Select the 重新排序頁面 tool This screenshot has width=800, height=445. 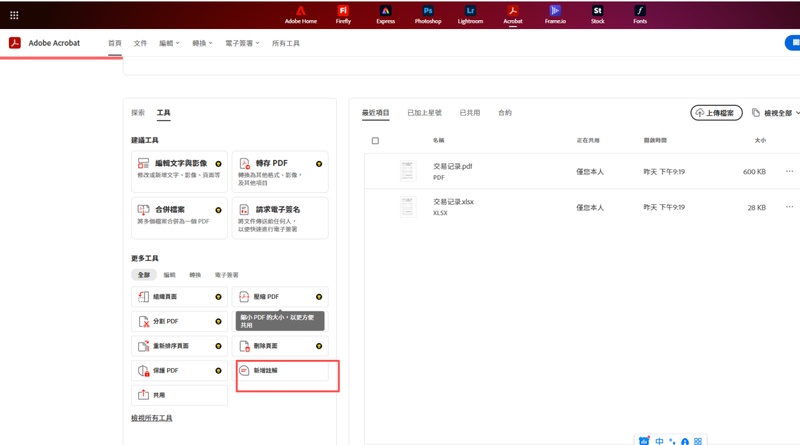179,346
